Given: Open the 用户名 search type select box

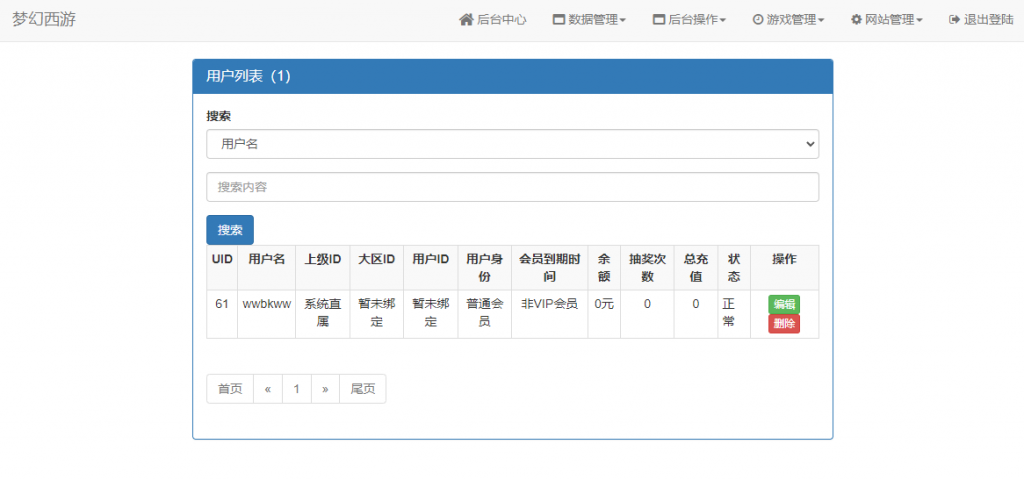Looking at the screenshot, I should [x=513, y=144].
